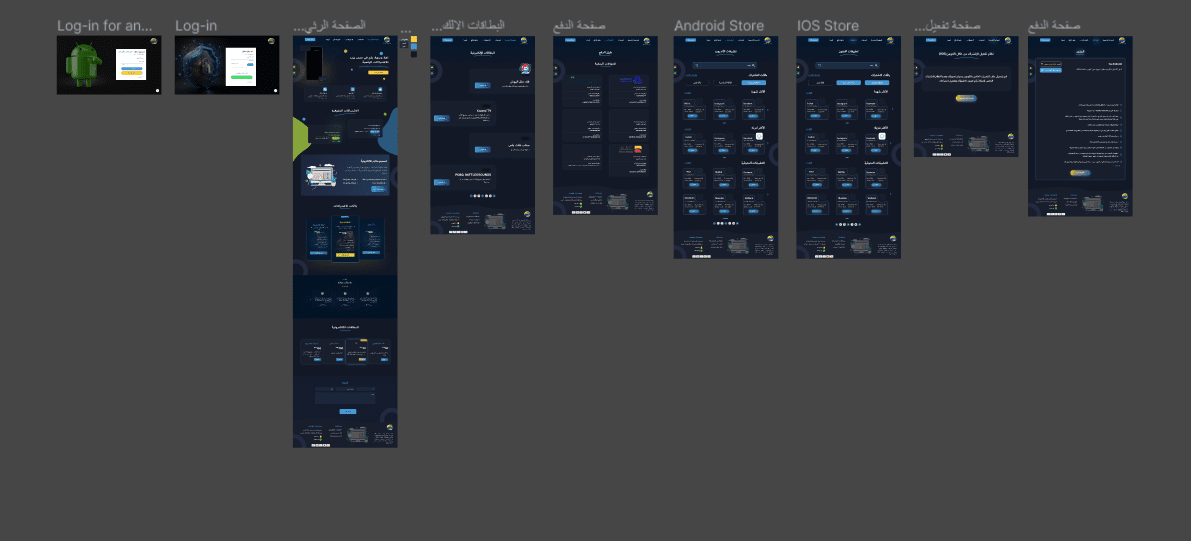Select the 'Log-in' frame label
The width and height of the screenshot is (1191, 541).
click(196, 26)
